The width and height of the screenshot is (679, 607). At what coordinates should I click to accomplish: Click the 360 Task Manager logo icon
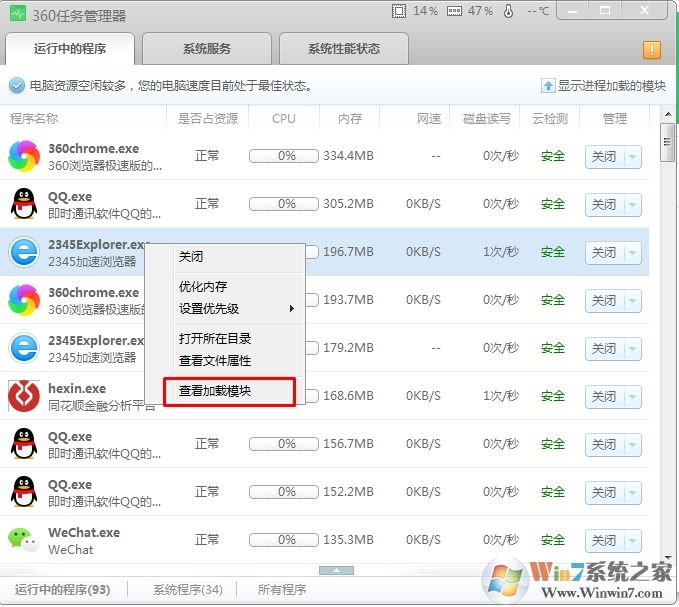coord(18,14)
